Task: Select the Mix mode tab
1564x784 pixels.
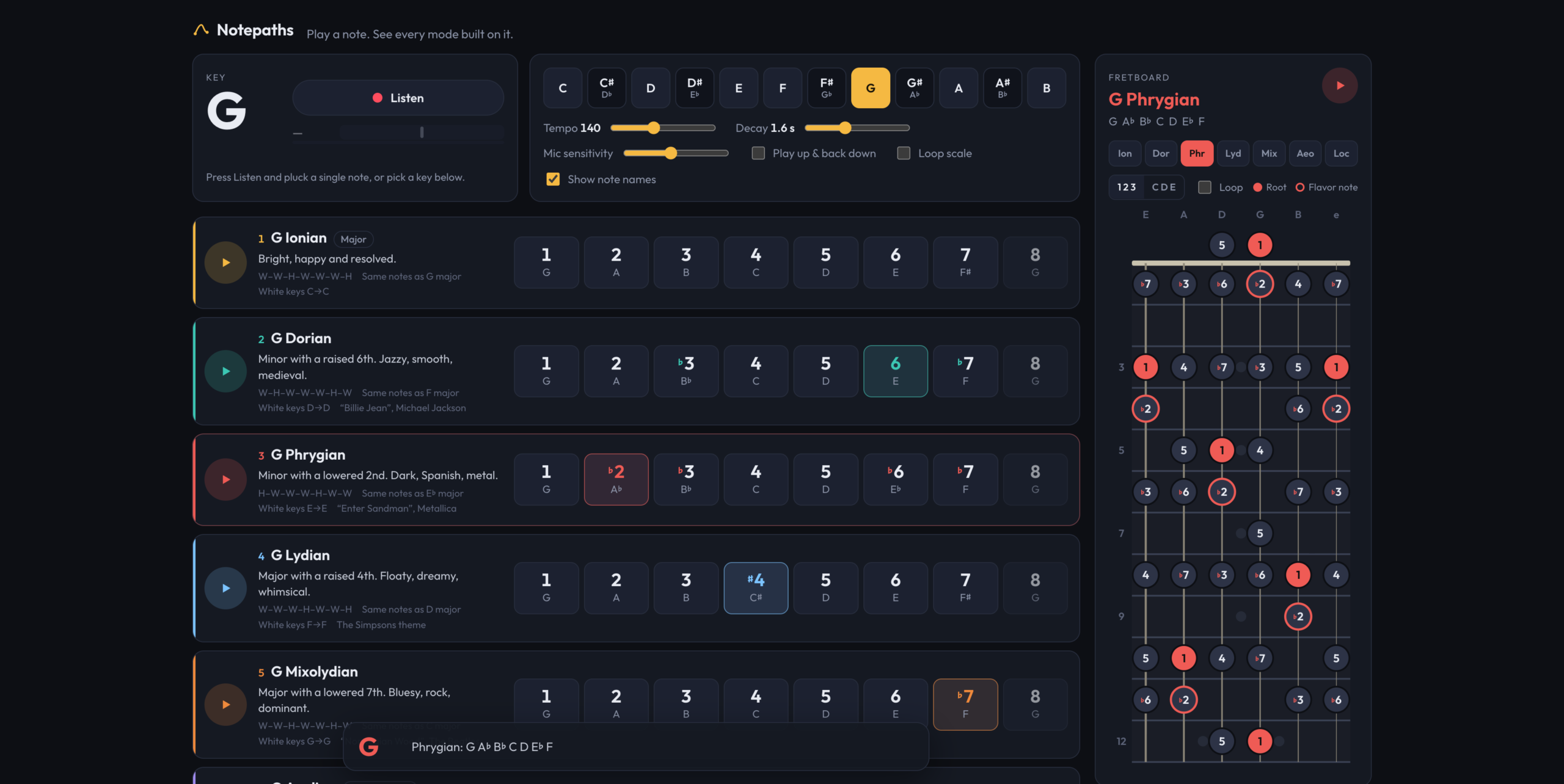Action: click(x=1269, y=153)
